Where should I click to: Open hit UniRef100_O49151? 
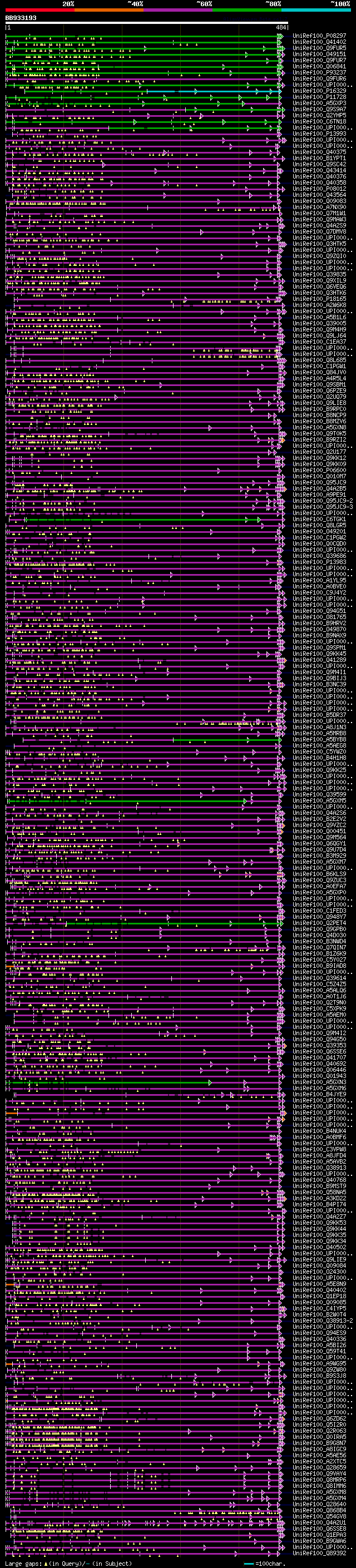pyautogui.click(x=319, y=54)
